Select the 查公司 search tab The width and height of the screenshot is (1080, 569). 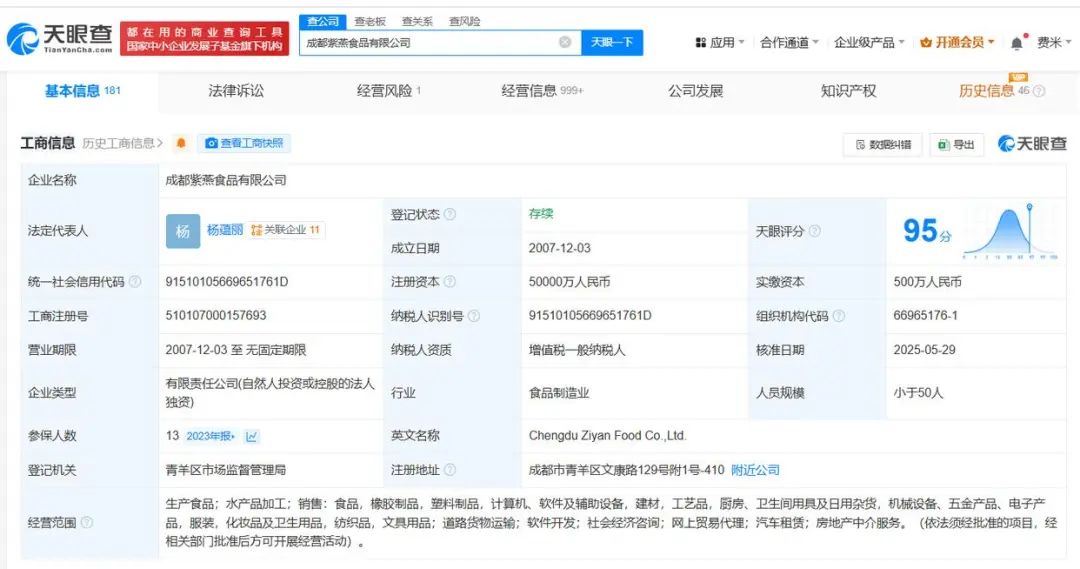323,21
